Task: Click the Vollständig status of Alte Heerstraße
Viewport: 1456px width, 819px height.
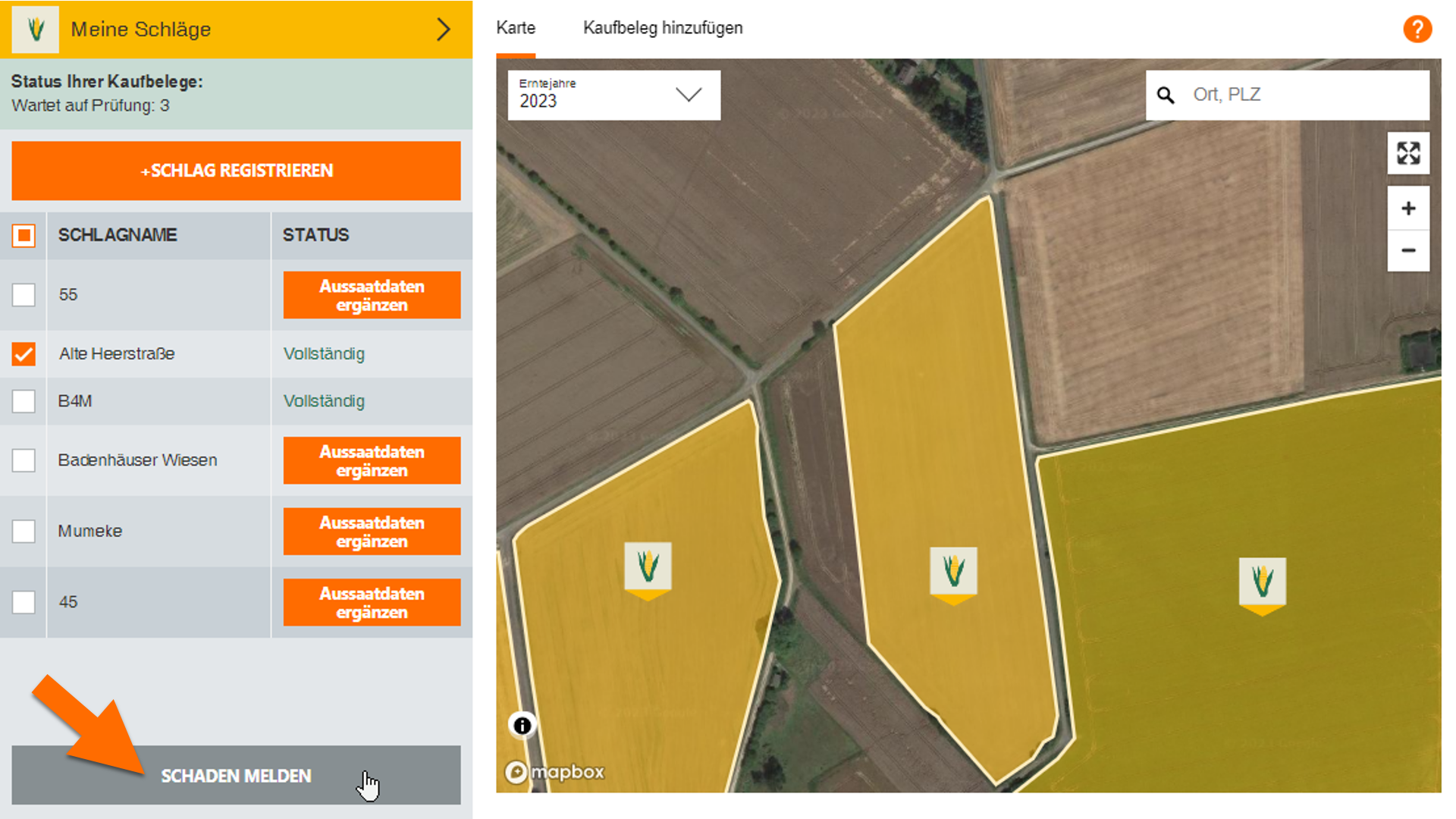Action: click(324, 353)
